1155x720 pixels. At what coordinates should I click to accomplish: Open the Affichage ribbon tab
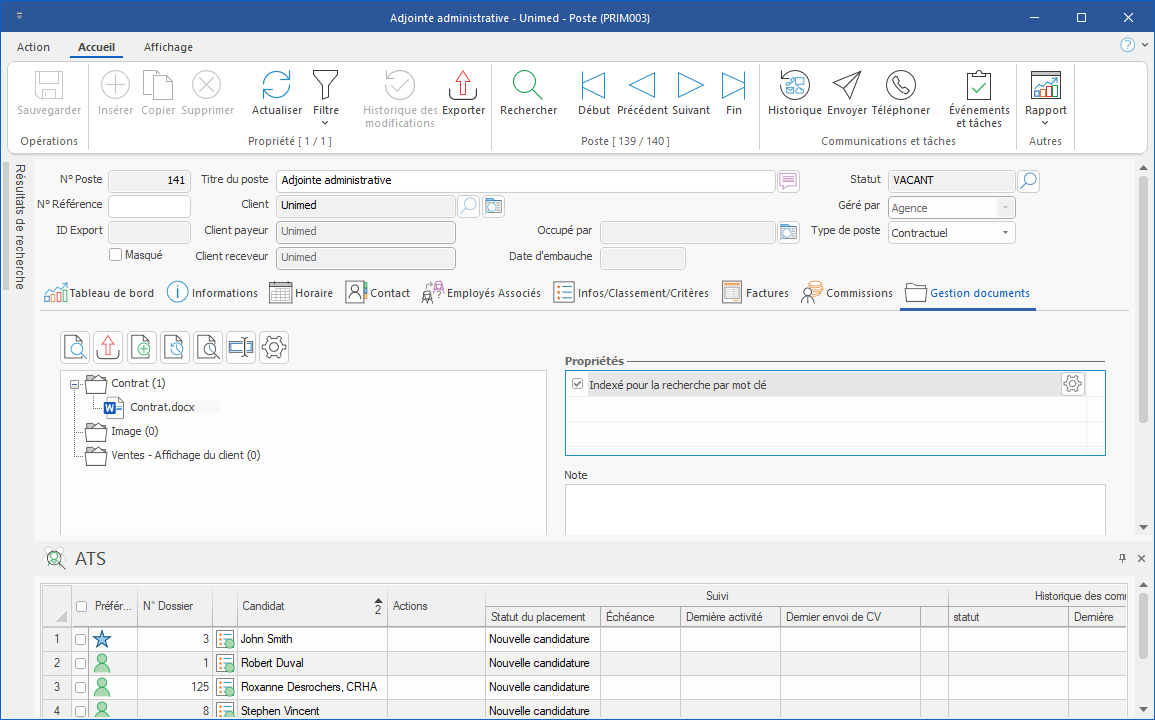[x=168, y=47]
